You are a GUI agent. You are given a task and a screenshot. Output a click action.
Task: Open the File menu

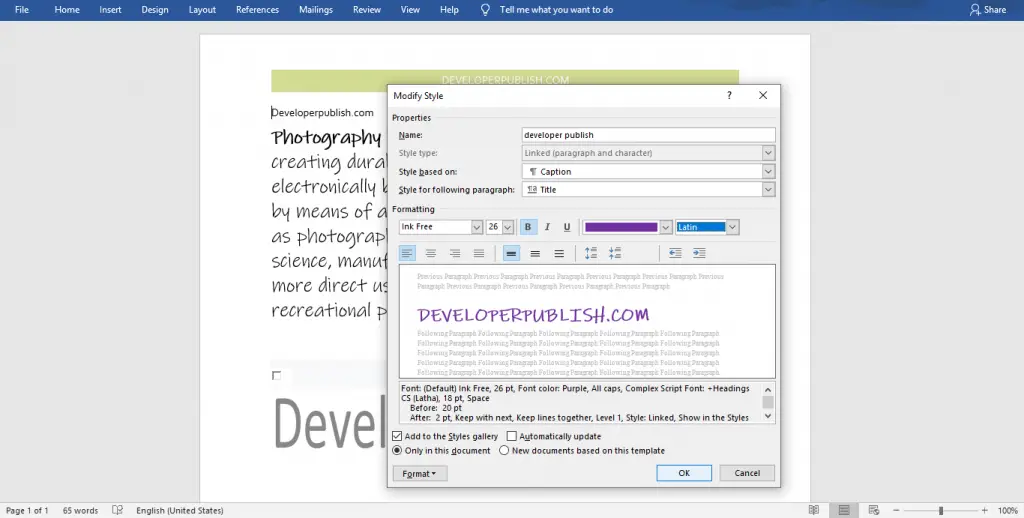coord(22,10)
